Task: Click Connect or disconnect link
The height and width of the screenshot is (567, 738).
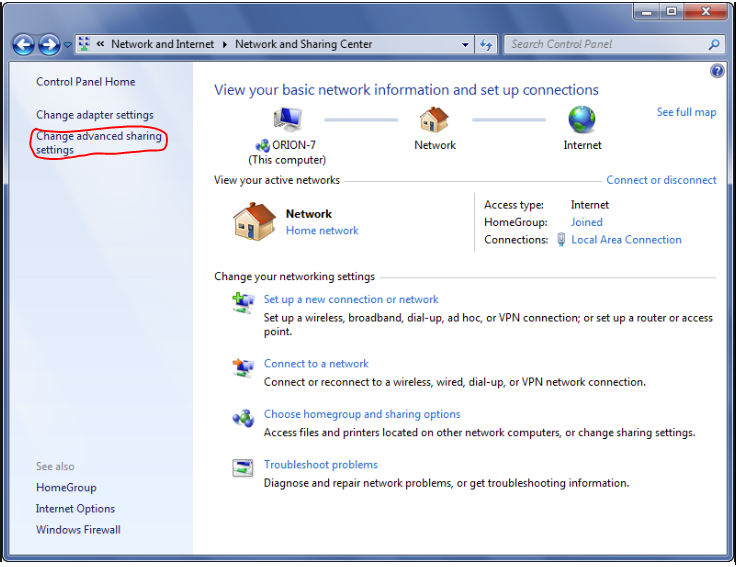Action: [661, 180]
